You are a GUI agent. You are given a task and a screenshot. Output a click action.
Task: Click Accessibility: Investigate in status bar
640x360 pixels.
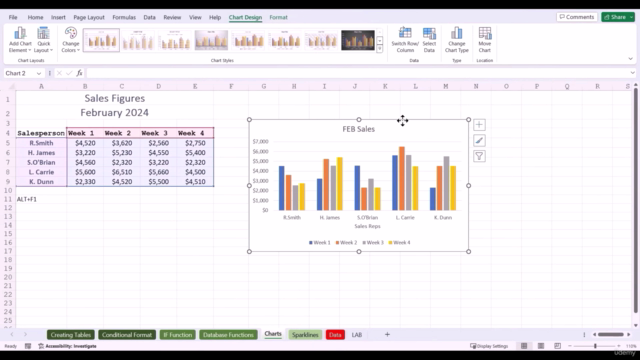pyautogui.click(x=68, y=346)
